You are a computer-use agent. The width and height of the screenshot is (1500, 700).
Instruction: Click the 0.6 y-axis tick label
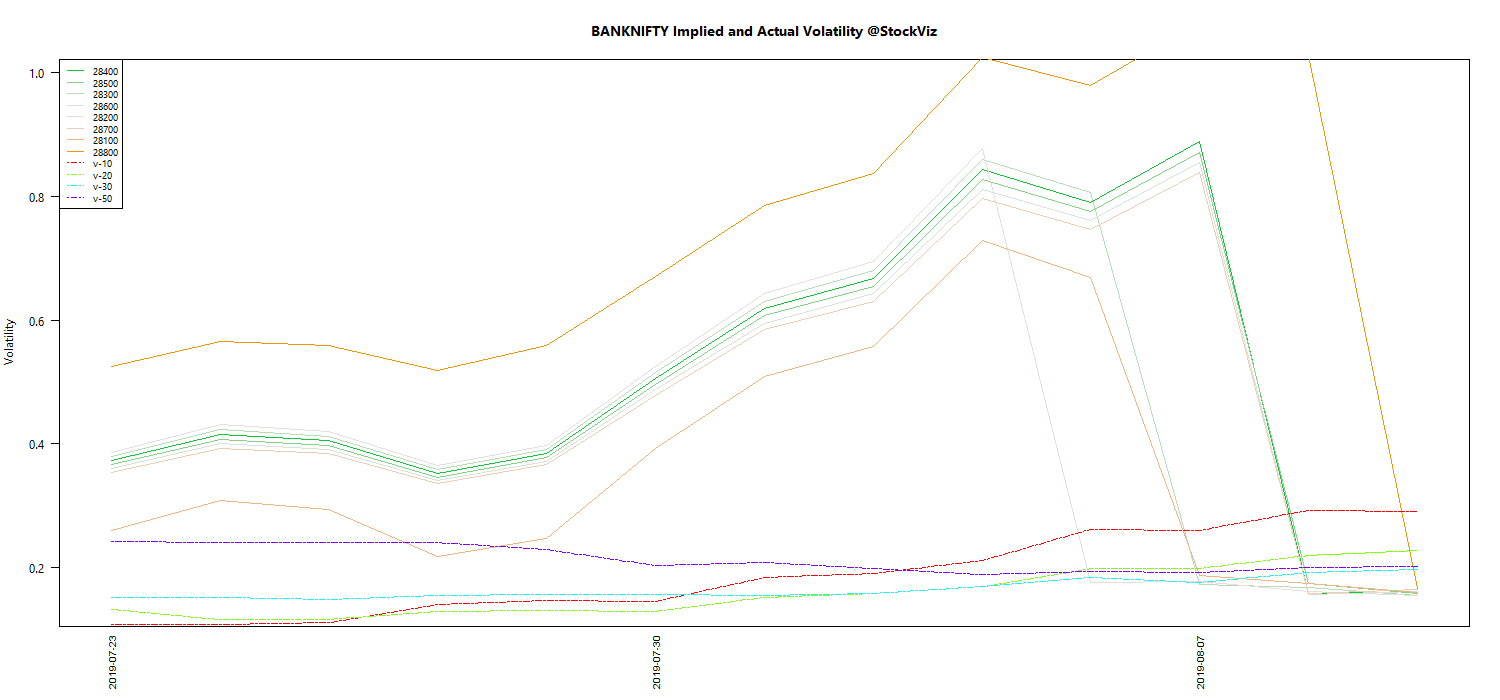(x=37, y=321)
